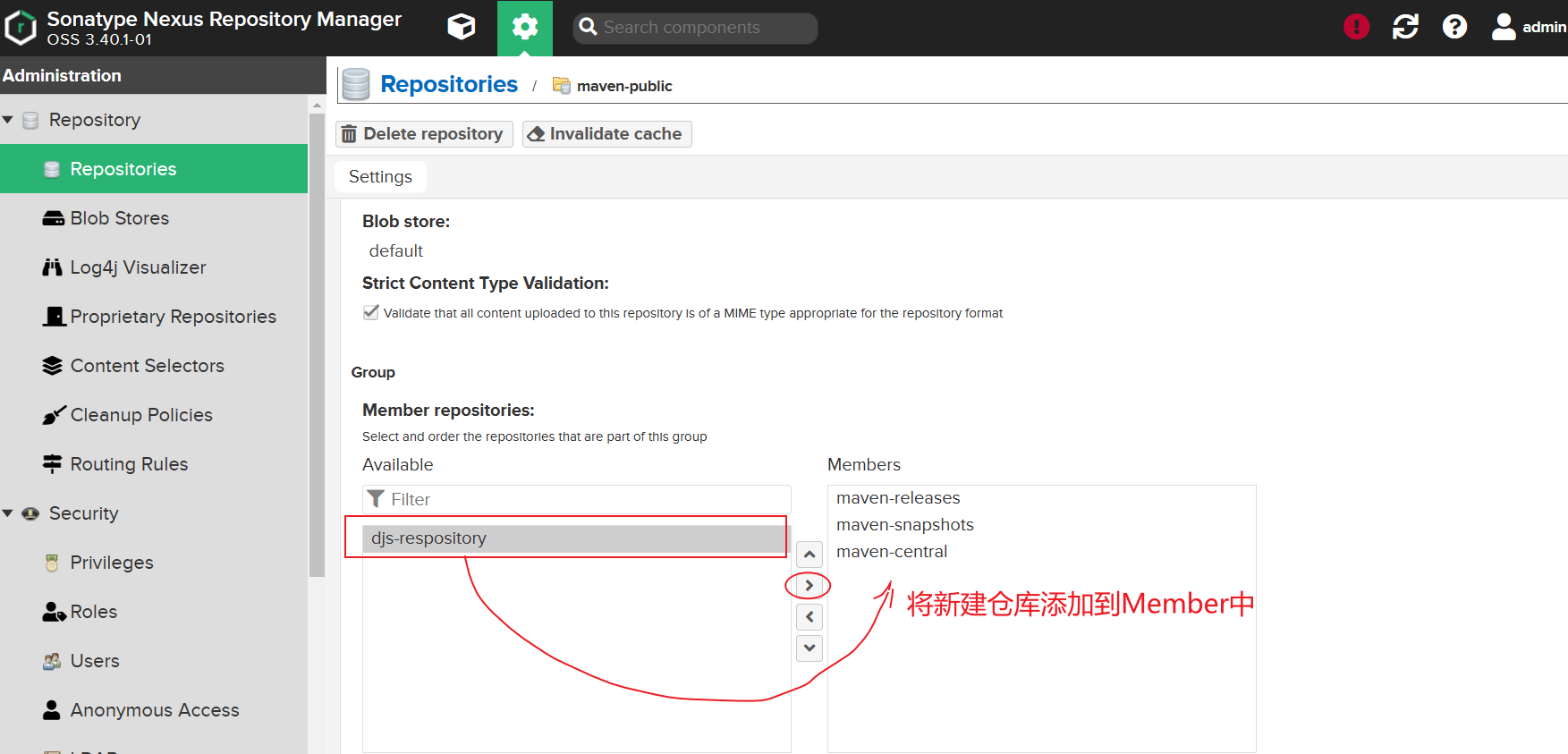1568x754 pixels.
Task: Click the Cleanup Policies broom icon
Action: 54,415
